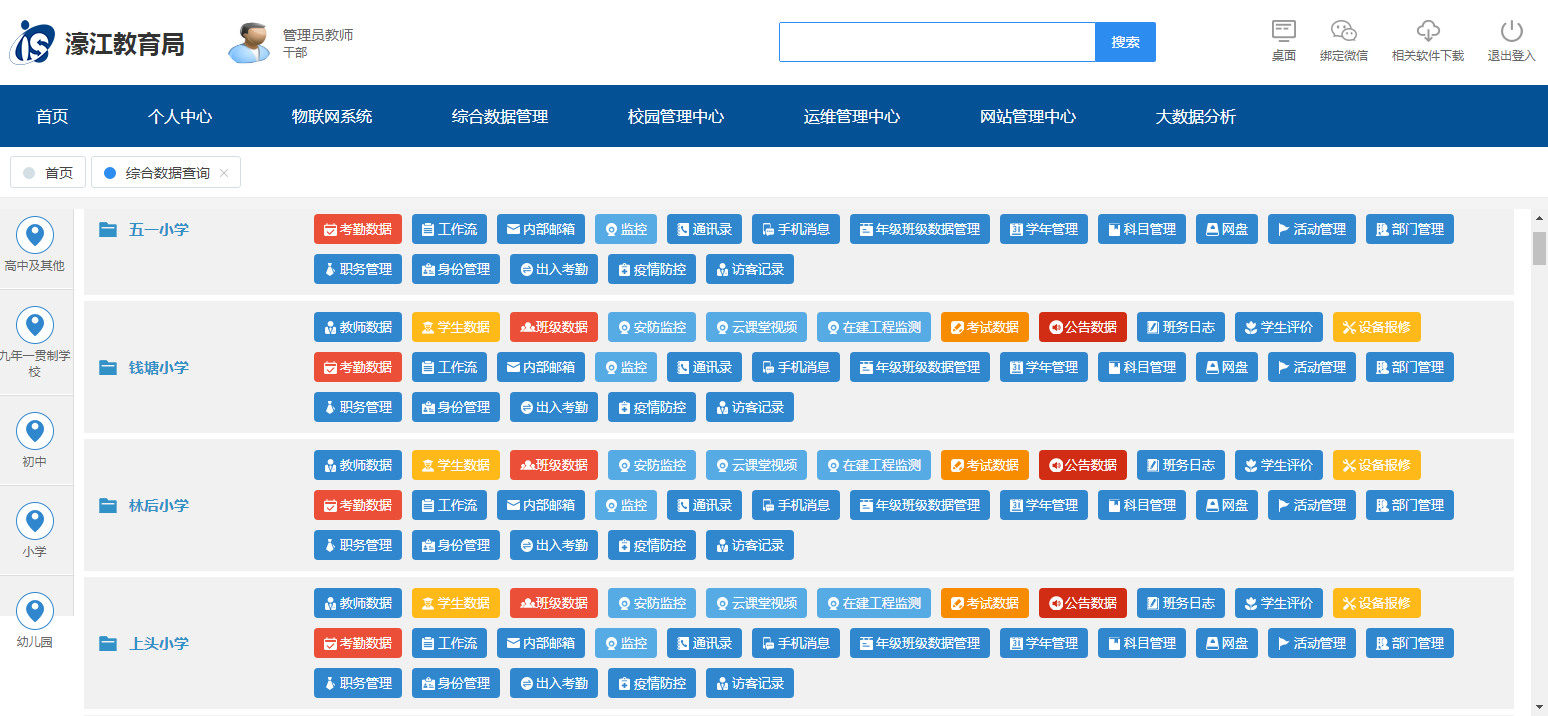Select 初中 location pin in sidebar
This screenshot has width=1548, height=716.
pos(35,431)
